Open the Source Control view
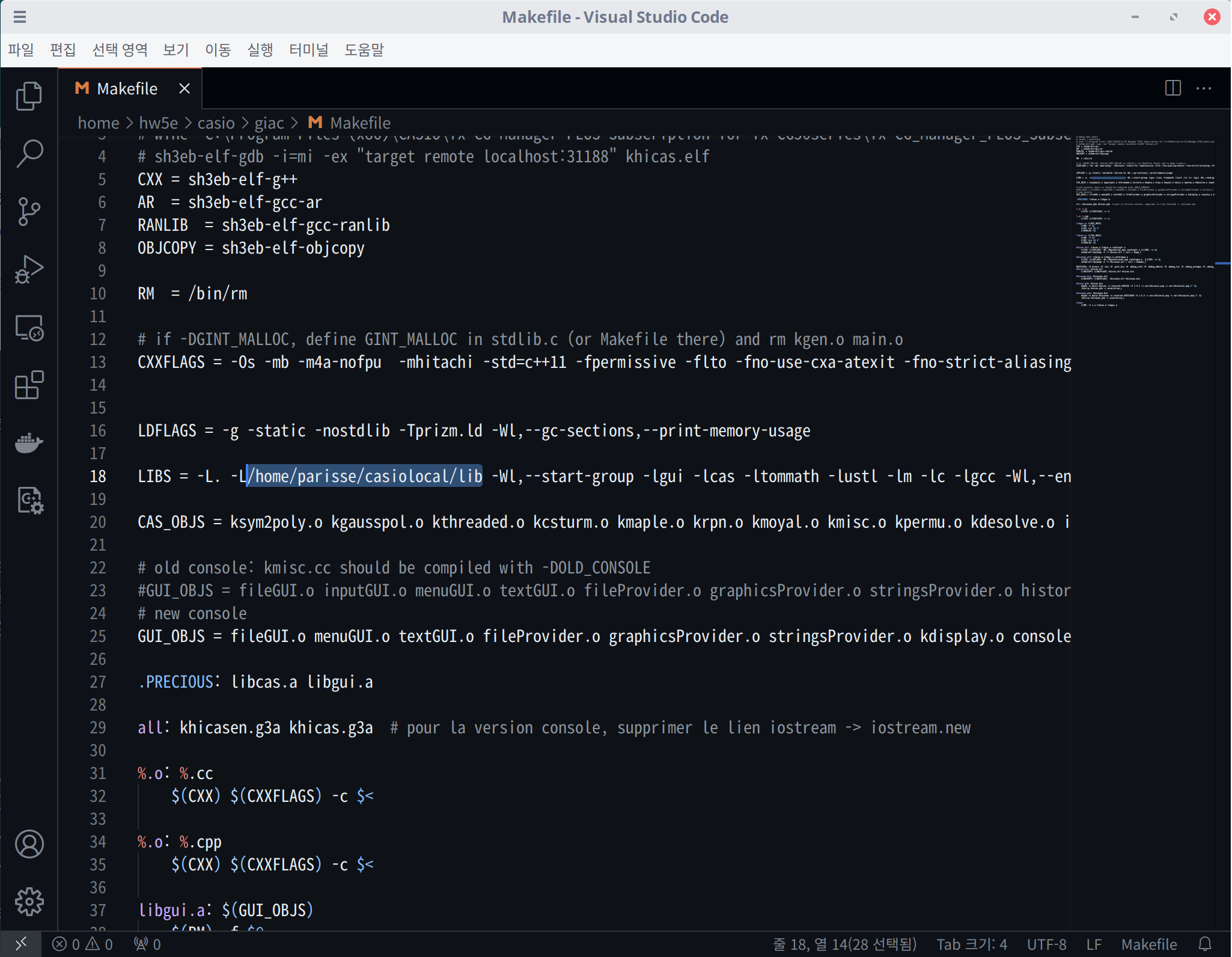This screenshot has width=1232, height=957. pyautogui.click(x=29, y=212)
